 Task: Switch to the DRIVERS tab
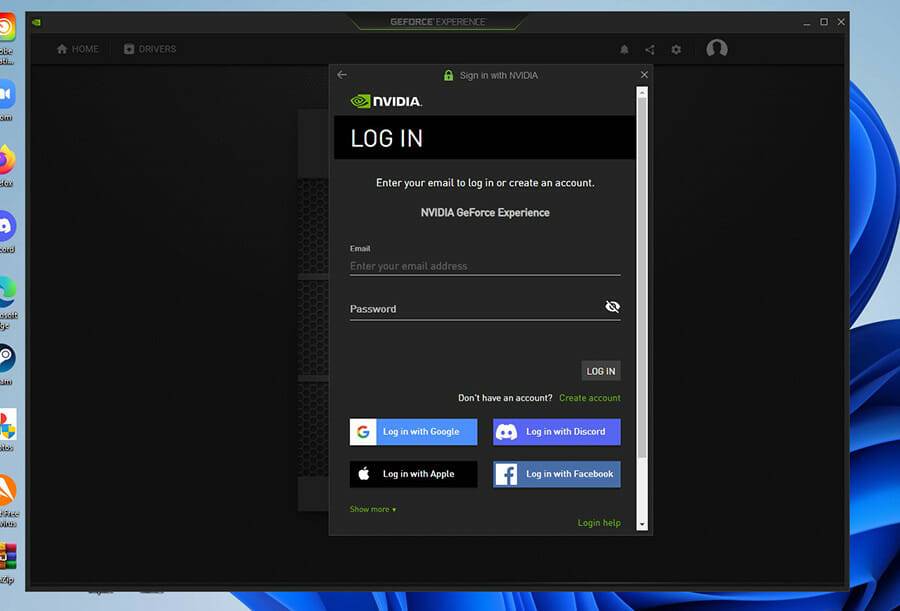click(x=148, y=48)
